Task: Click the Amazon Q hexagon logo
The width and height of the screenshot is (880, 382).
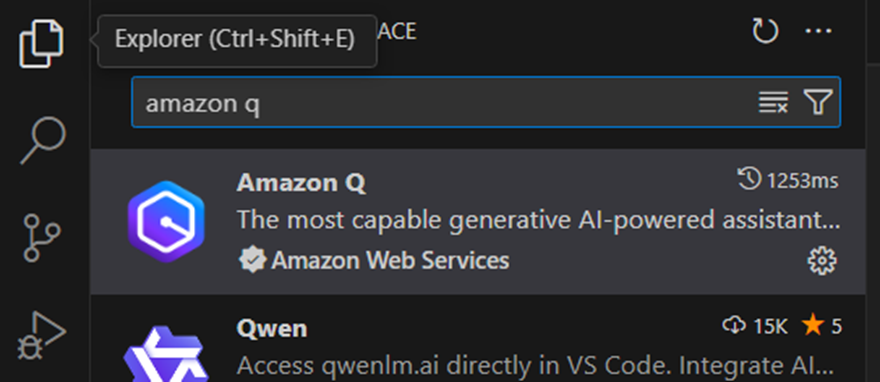Action: pos(166,222)
